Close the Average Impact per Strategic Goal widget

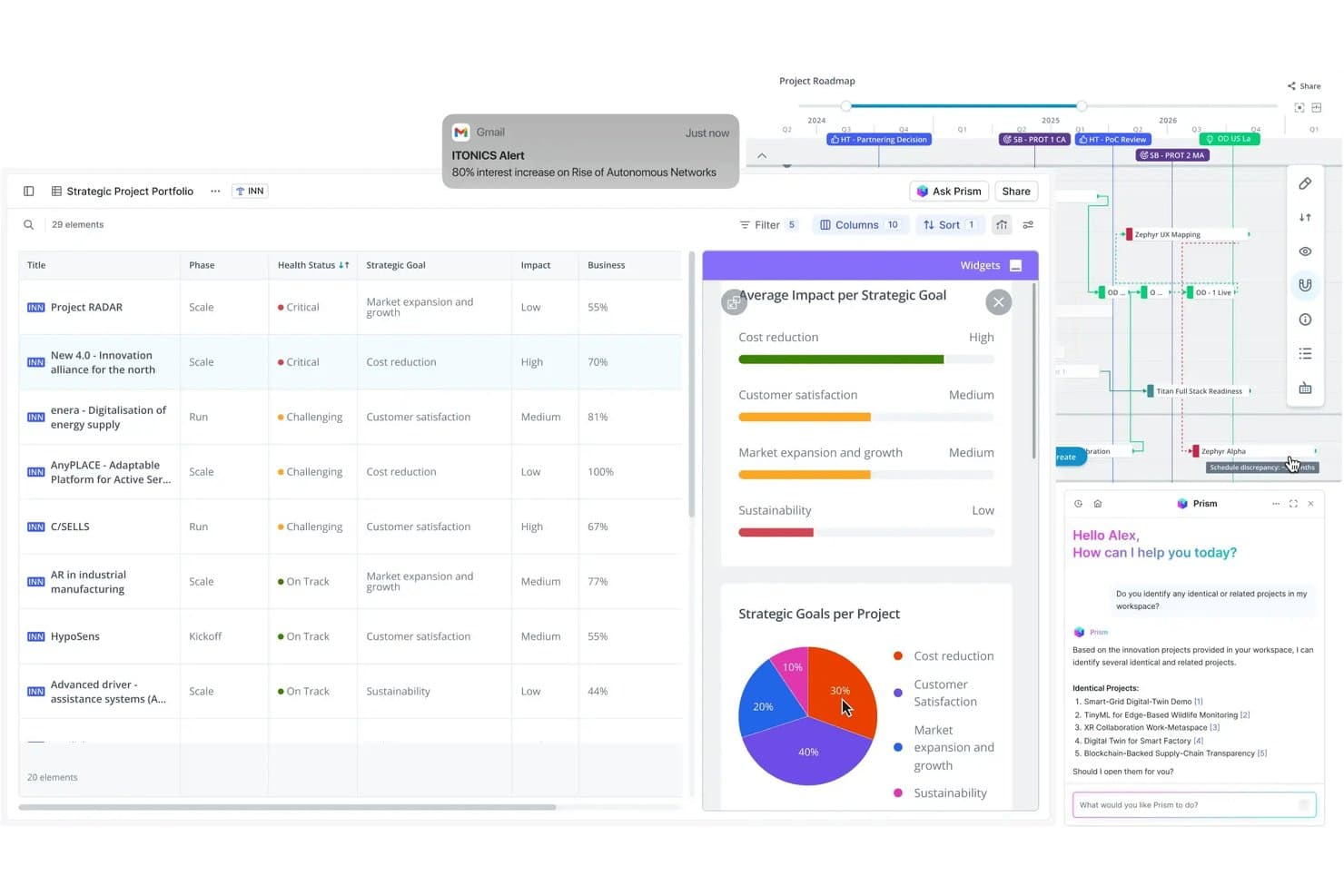pyautogui.click(x=999, y=302)
